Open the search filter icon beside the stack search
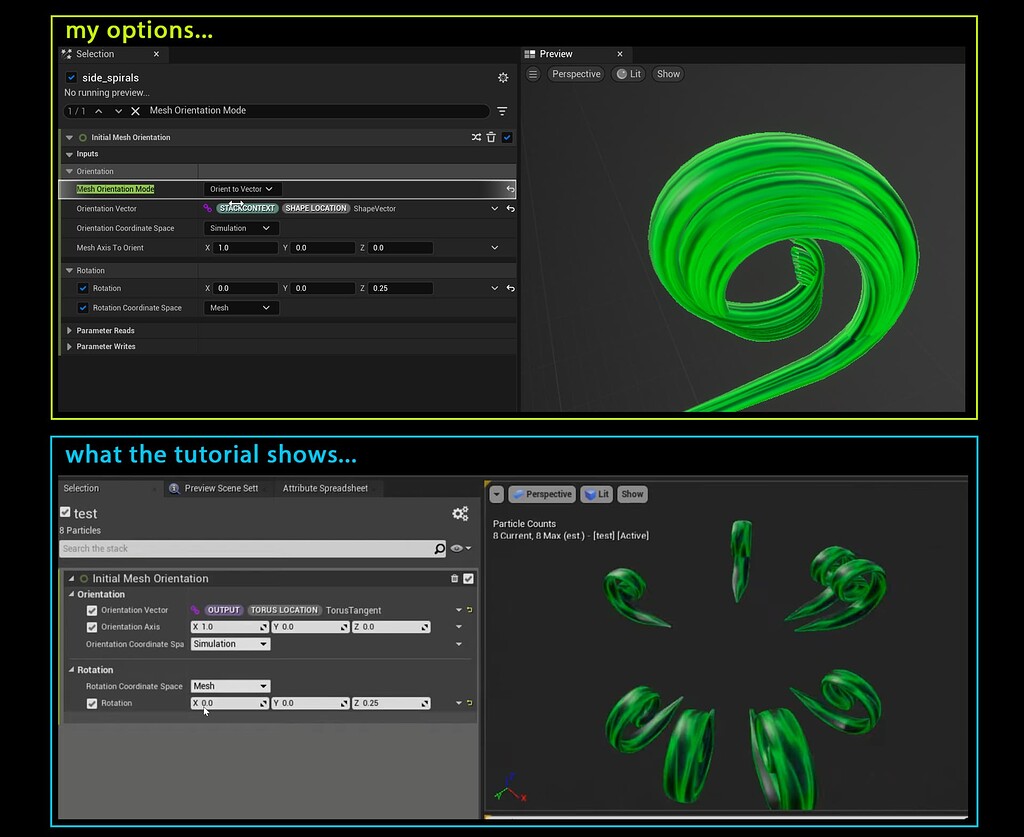Image resolution: width=1024 pixels, height=837 pixels. [501, 111]
